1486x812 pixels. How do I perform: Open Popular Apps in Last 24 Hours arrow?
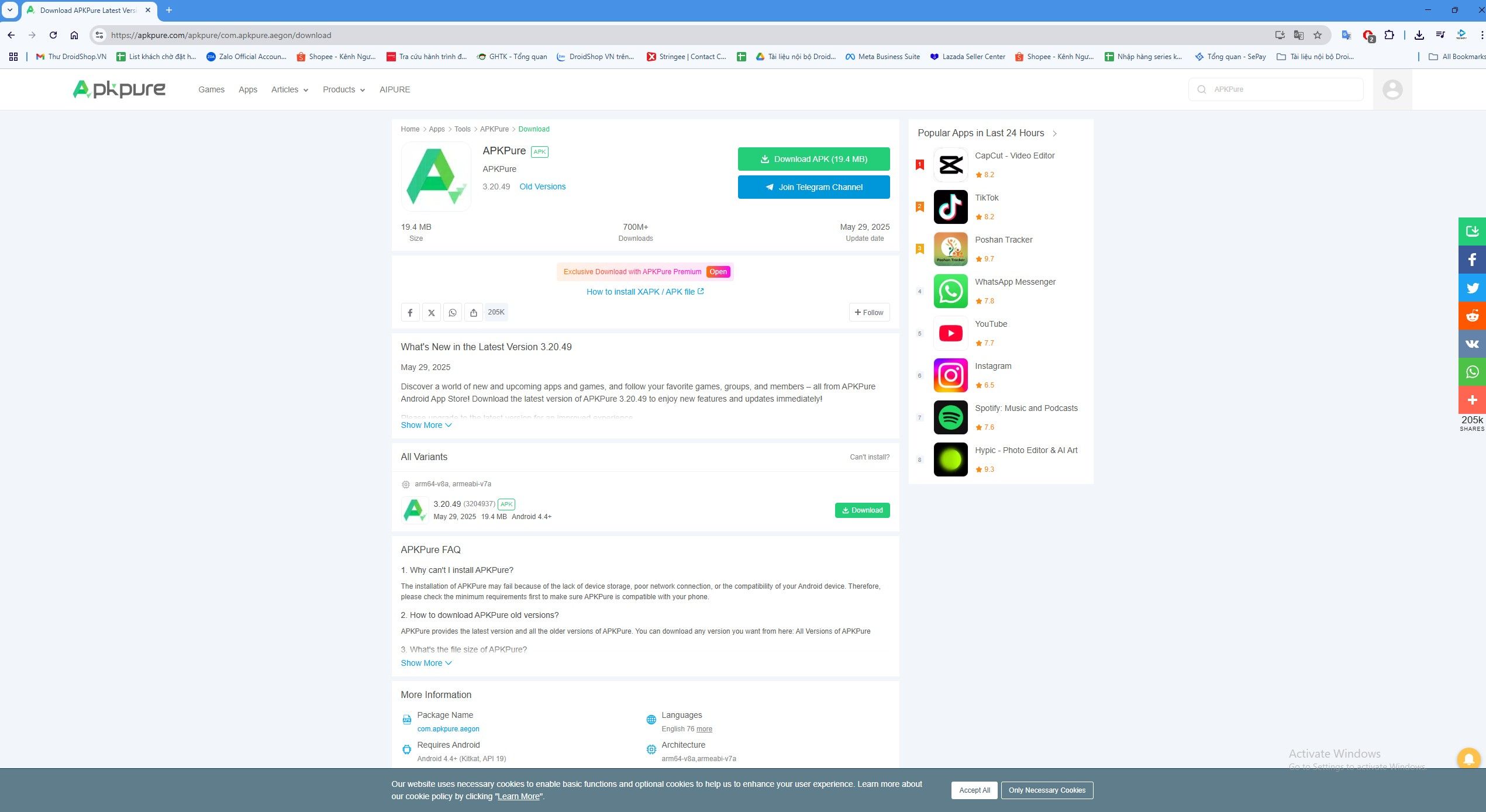(1054, 133)
